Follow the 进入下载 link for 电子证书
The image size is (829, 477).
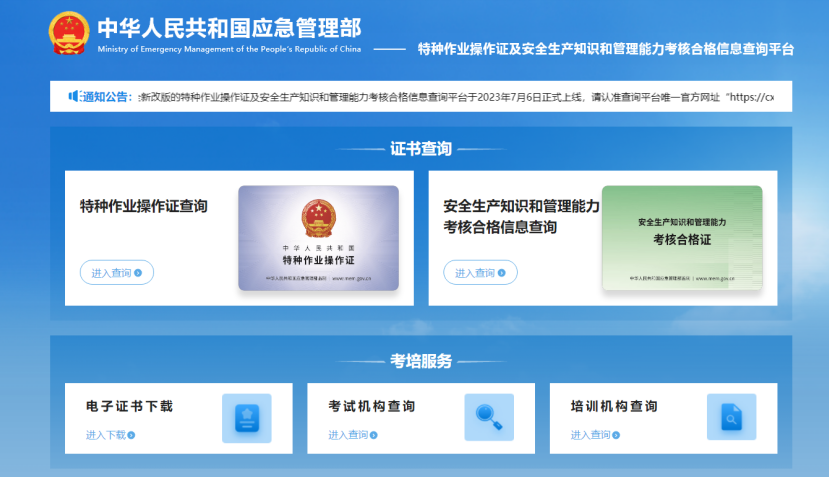tap(106, 435)
